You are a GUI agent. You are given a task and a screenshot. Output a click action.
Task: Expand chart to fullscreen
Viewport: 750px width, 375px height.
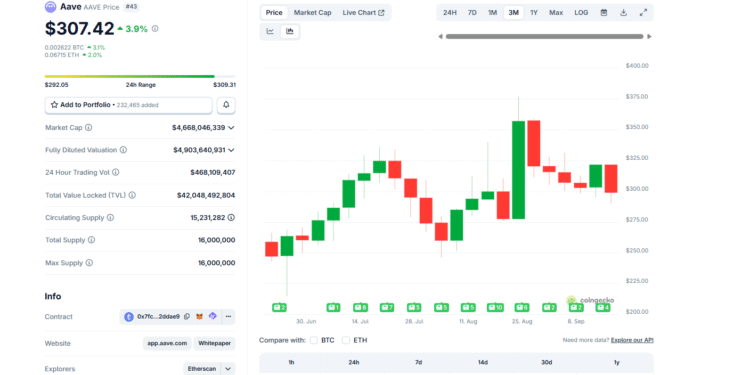click(643, 13)
